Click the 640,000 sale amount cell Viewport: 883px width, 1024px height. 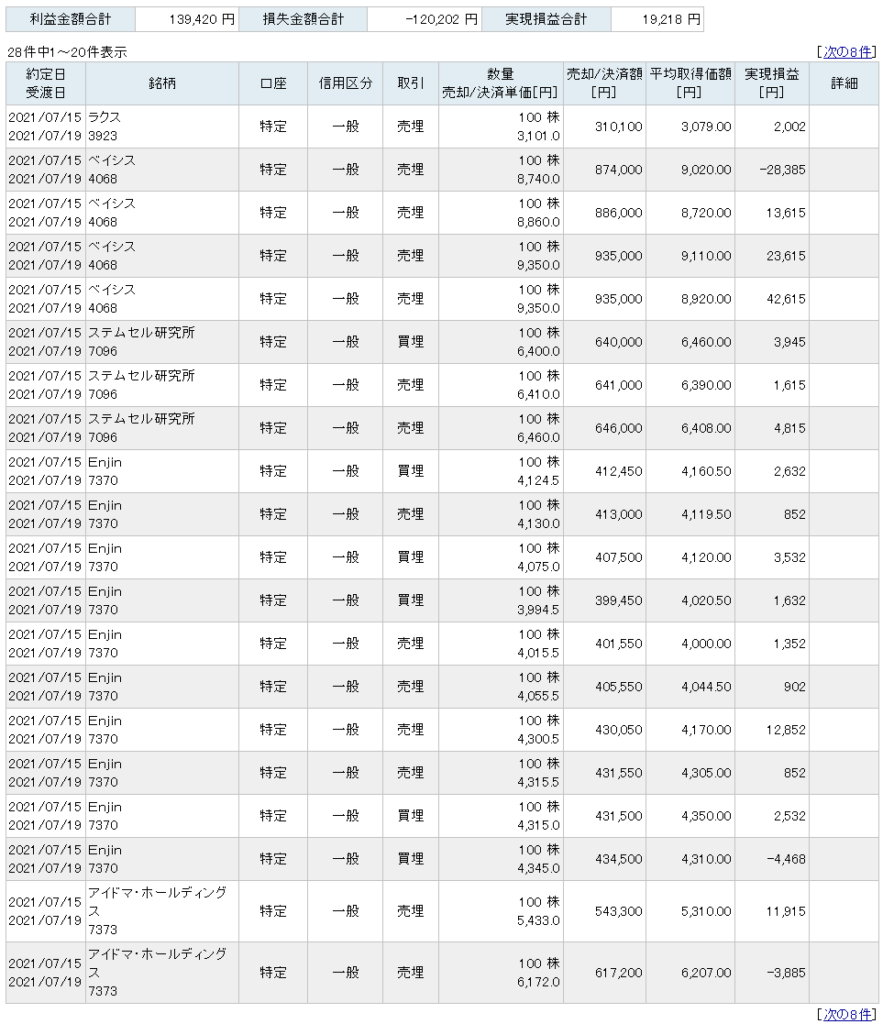(604, 342)
